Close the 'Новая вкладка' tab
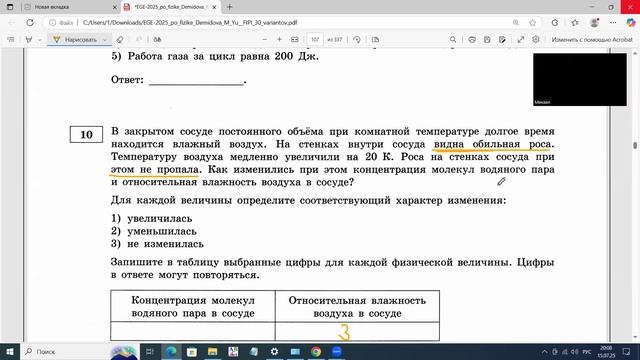Image resolution: width=640 pixels, height=360 pixels. pos(115,7)
